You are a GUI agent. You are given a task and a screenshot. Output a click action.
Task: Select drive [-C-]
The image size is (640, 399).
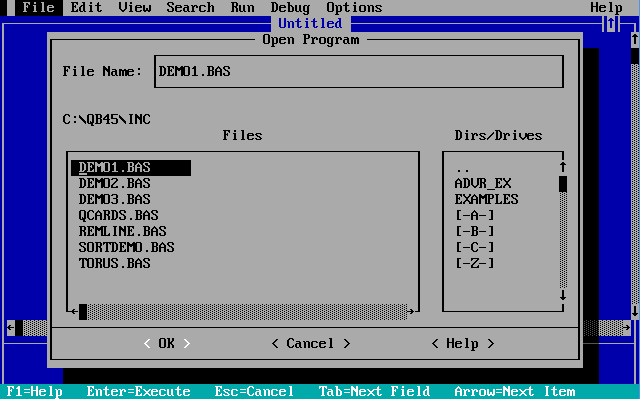point(475,247)
